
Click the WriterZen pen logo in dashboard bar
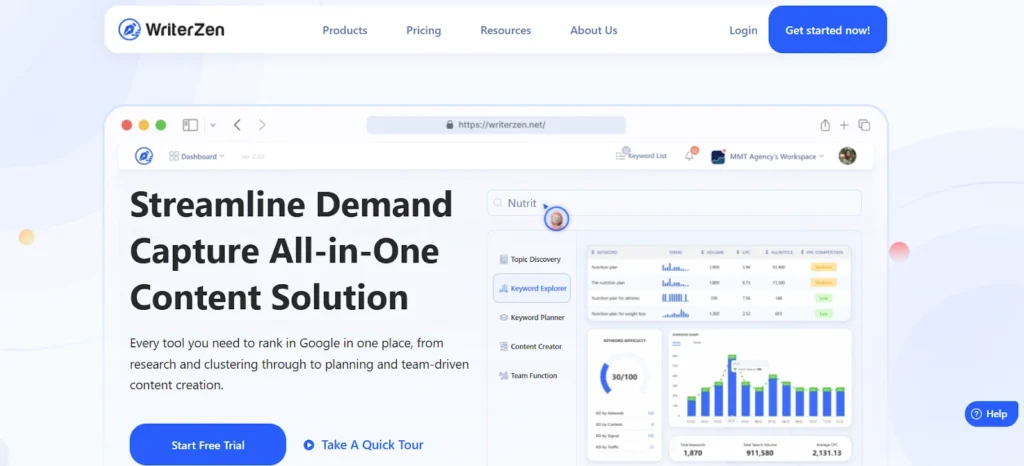[x=144, y=156]
